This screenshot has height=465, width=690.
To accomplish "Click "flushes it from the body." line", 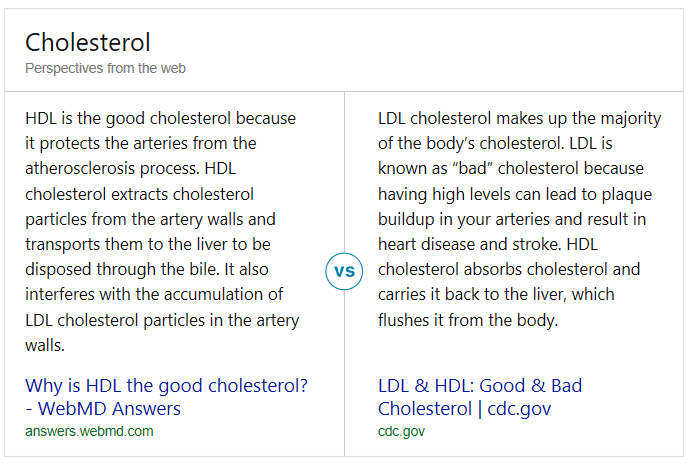I will [x=468, y=320].
